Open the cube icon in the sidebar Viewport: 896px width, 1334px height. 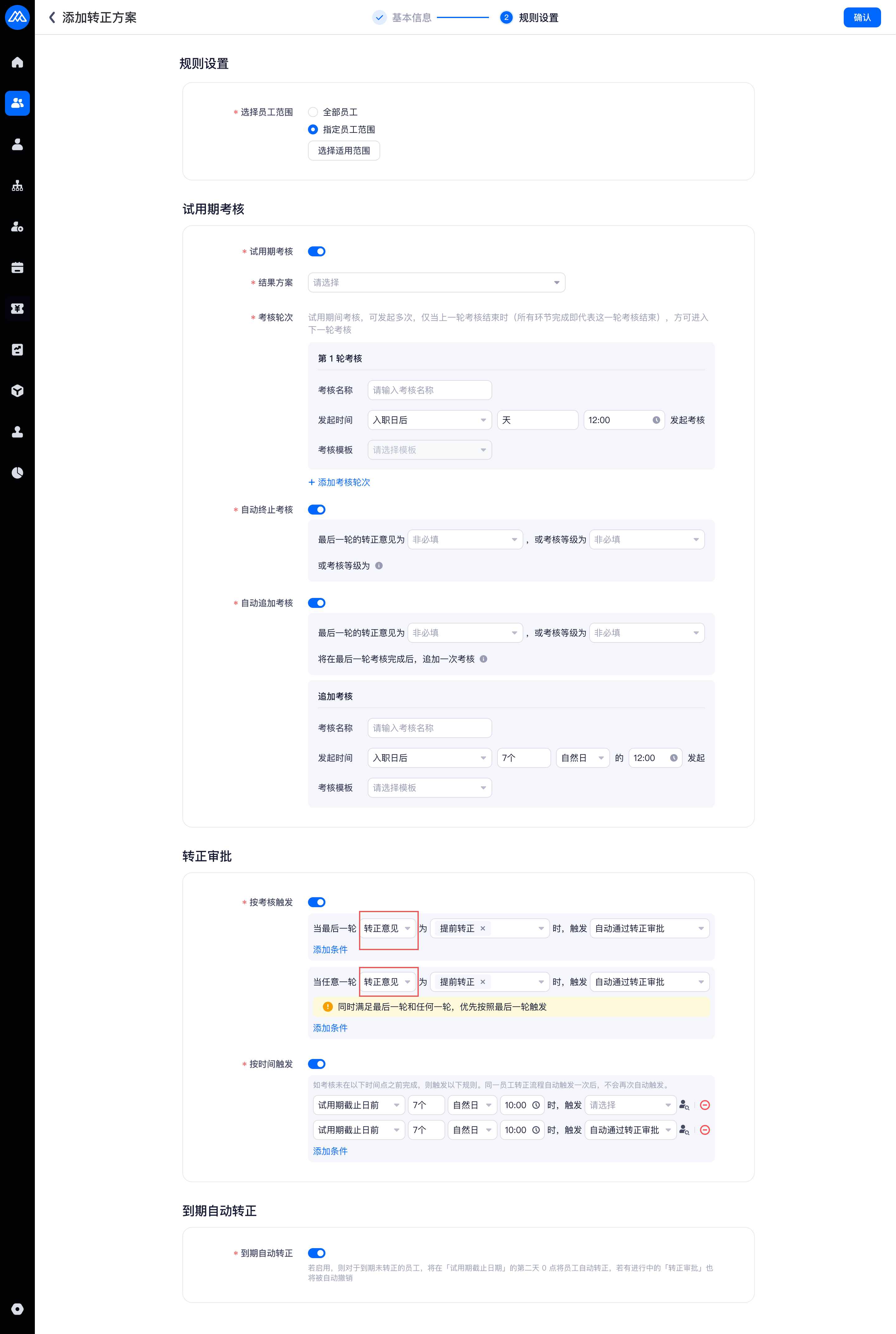coord(17,391)
